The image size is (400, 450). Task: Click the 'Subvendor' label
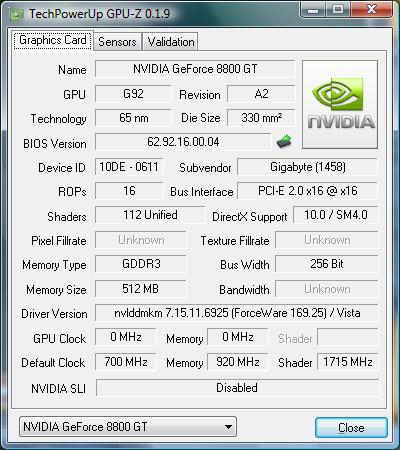click(205, 168)
